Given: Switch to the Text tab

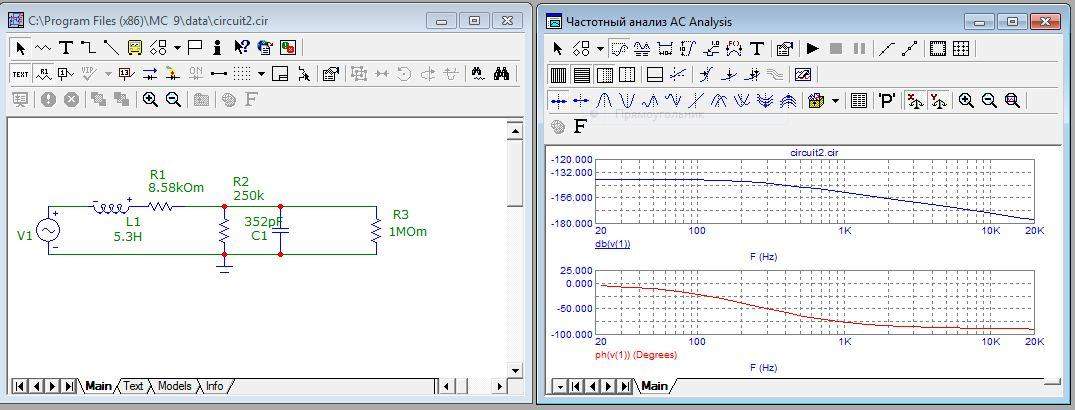Looking at the screenshot, I should coord(133,385).
